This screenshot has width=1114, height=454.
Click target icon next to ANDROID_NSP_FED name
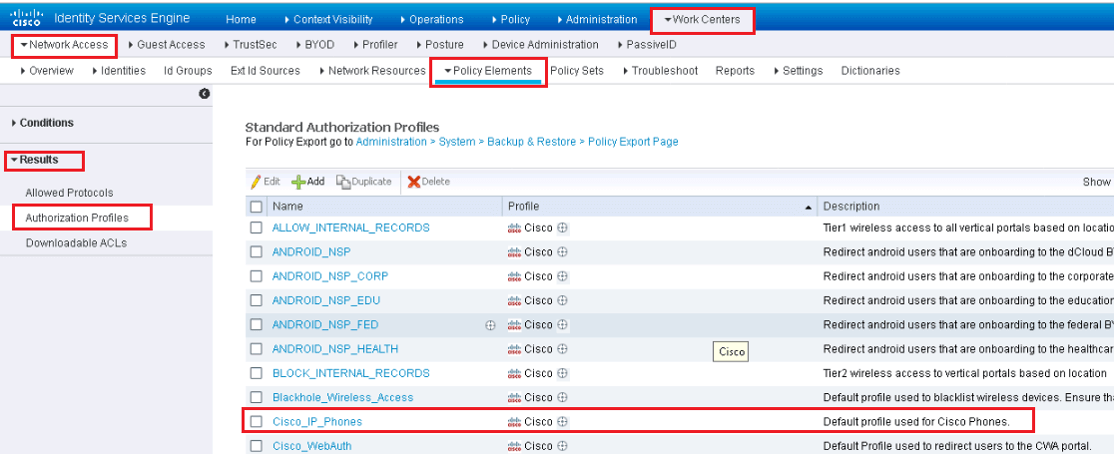[490, 325]
